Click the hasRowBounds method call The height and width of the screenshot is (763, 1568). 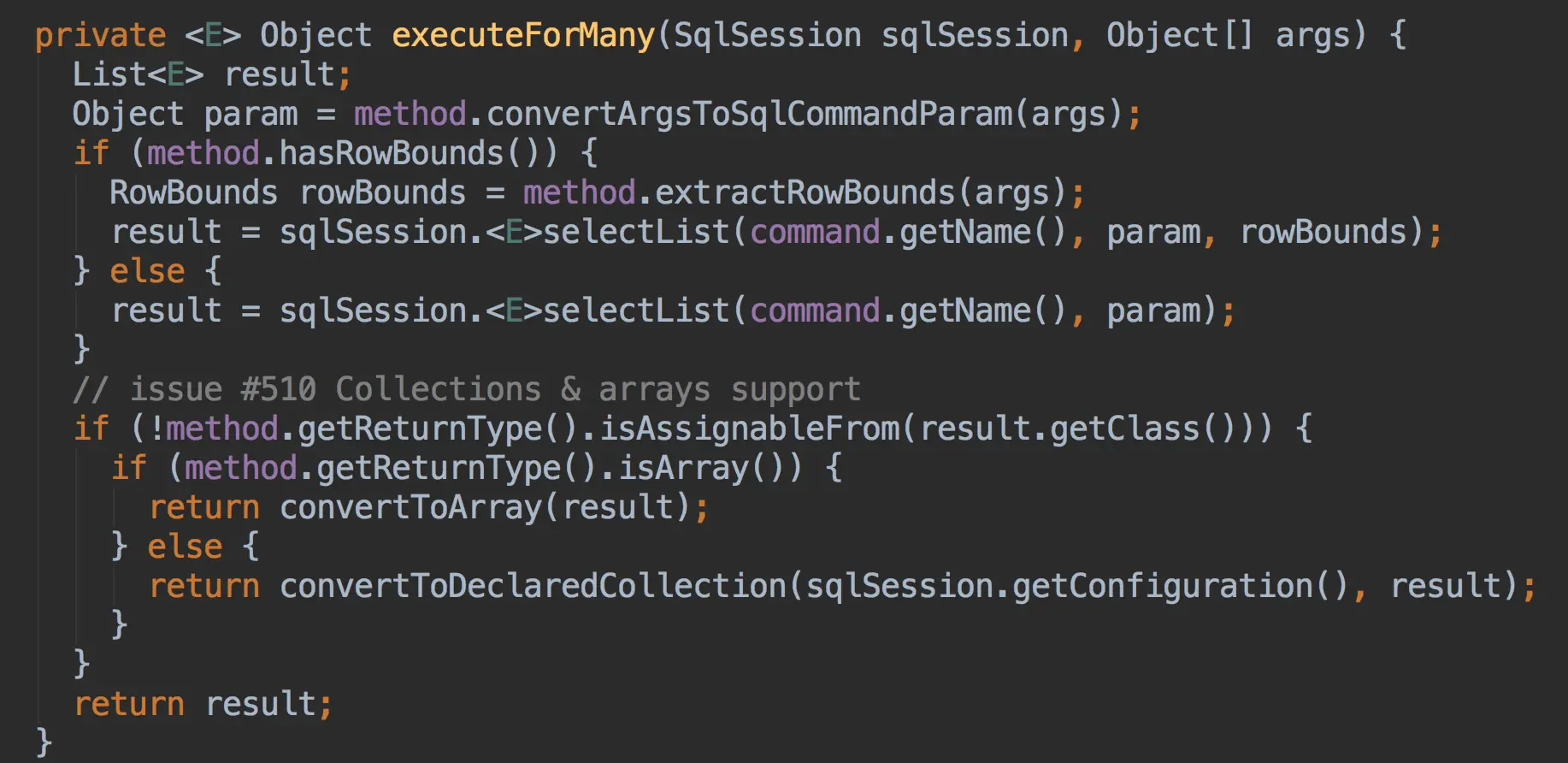pos(391,153)
